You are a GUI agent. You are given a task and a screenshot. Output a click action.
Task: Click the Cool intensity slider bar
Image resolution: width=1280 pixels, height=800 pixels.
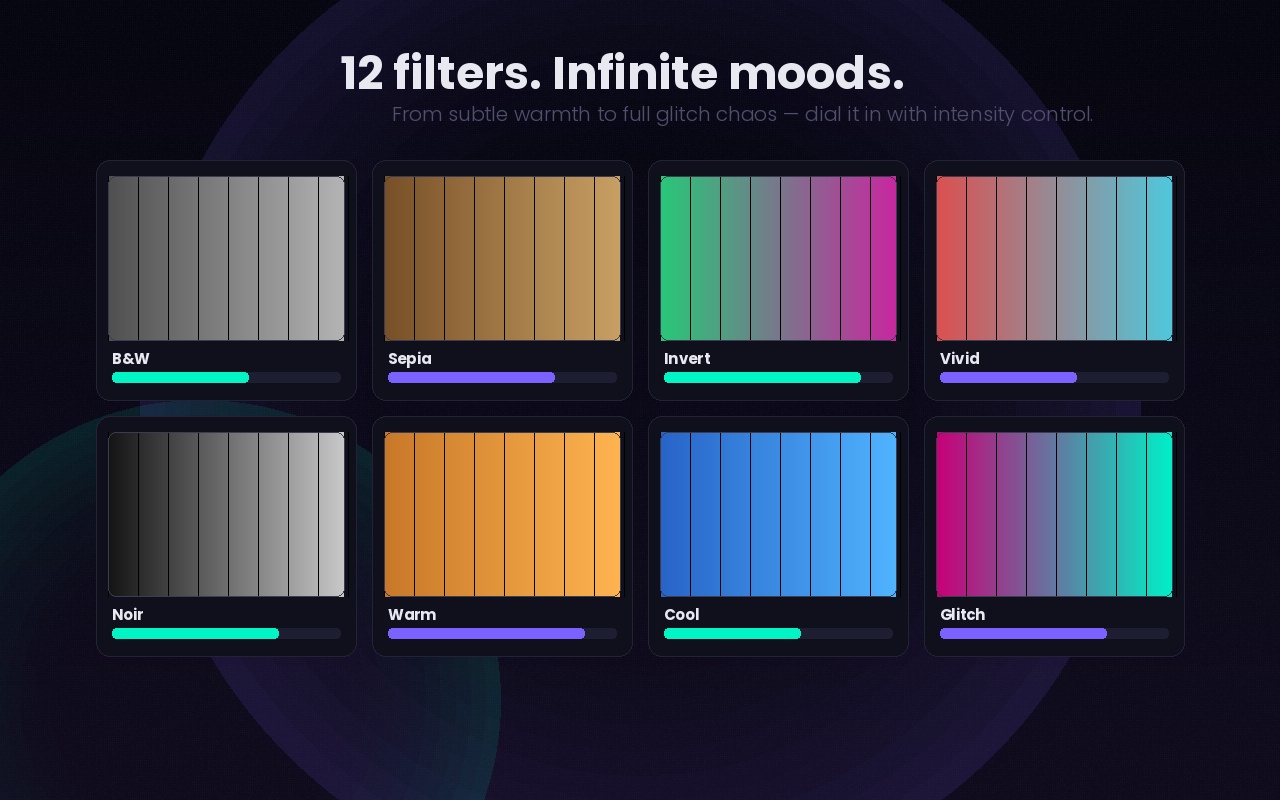(778, 634)
